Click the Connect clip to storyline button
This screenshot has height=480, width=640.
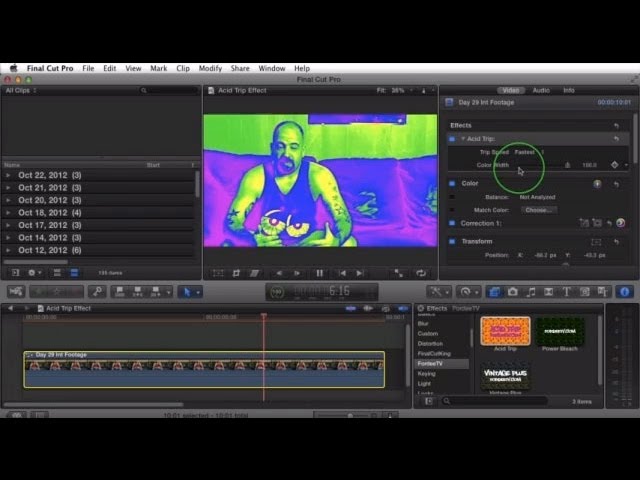(x=120, y=291)
